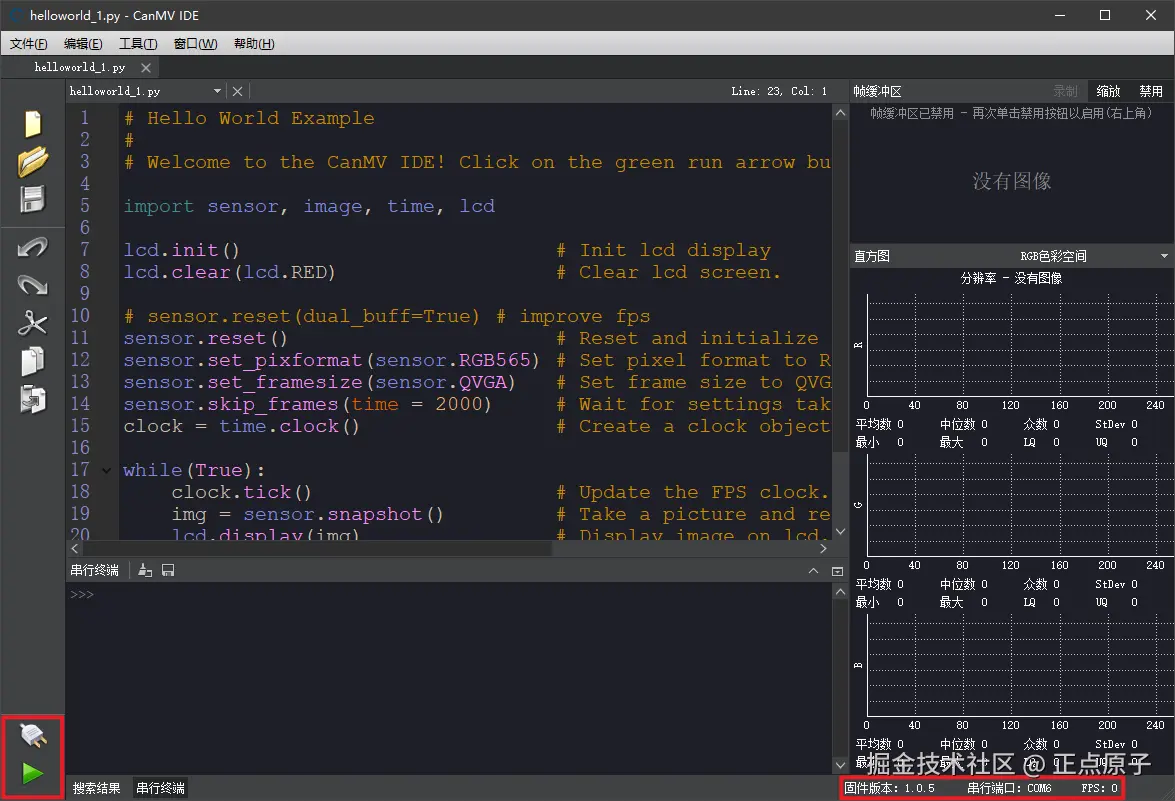
Task: Toggle the 缩放 zoom button
Action: [x=1108, y=91]
